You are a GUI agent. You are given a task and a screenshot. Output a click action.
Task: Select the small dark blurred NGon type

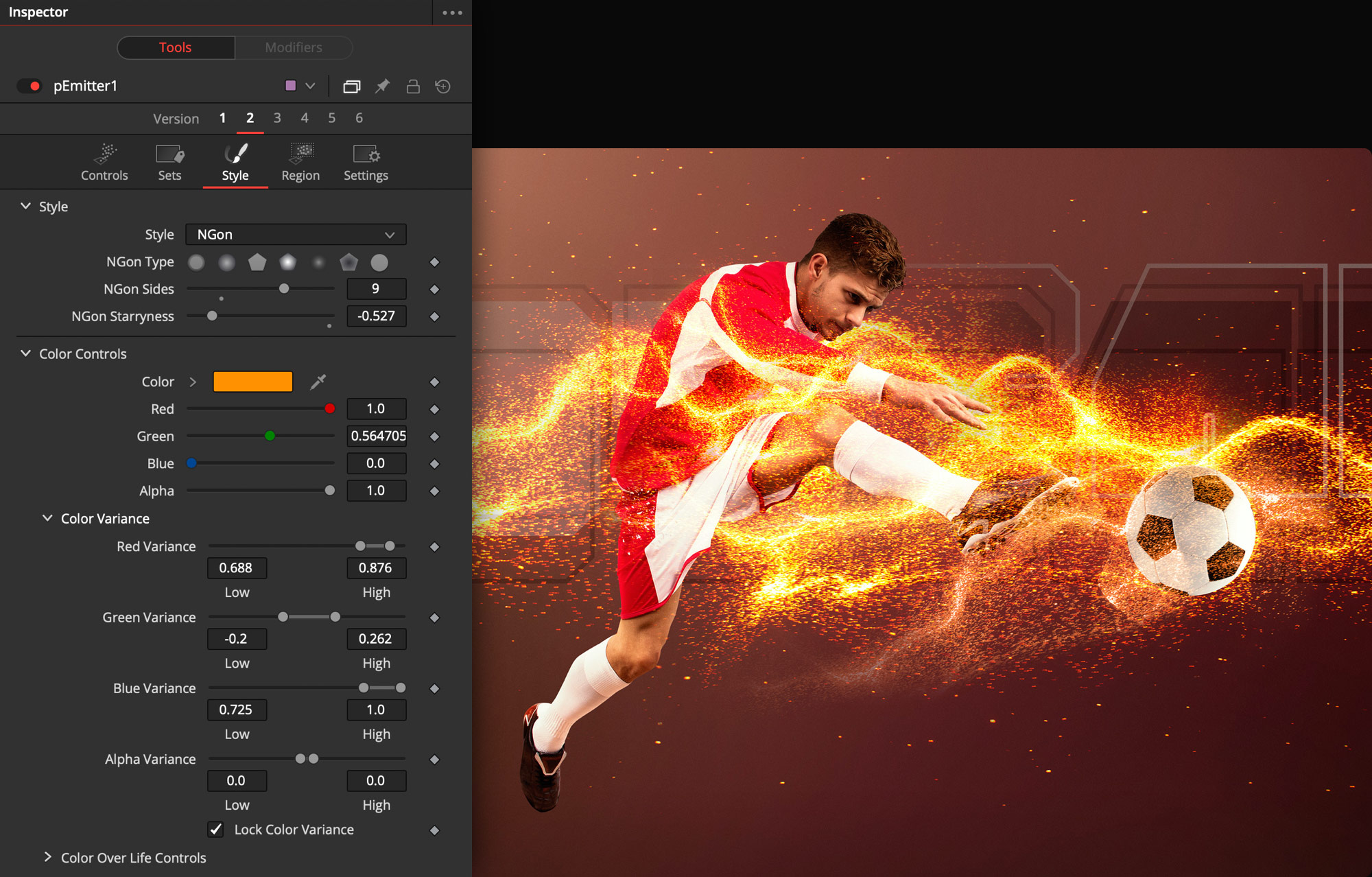coord(318,262)
